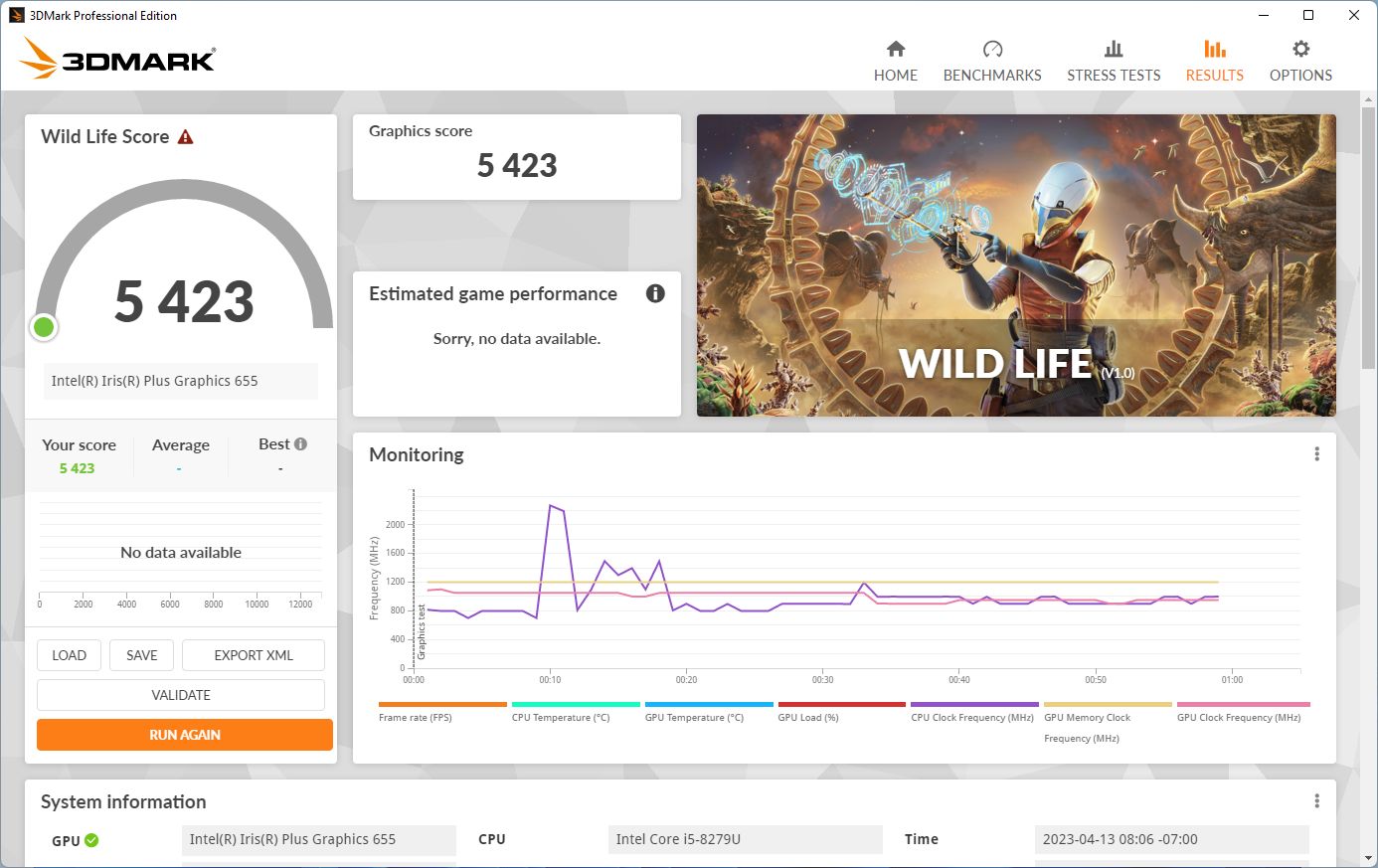Toggle CPU Clock Frequency legend

click(974, 712)
